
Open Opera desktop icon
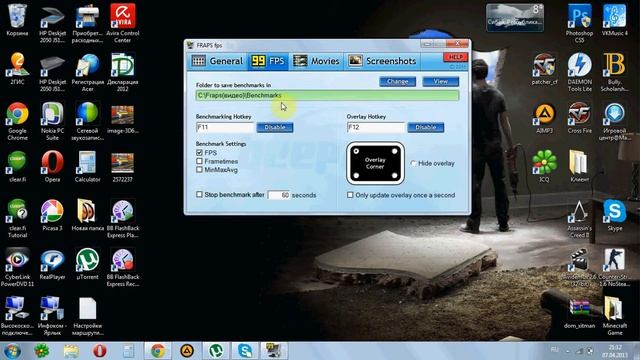point(52,166)
